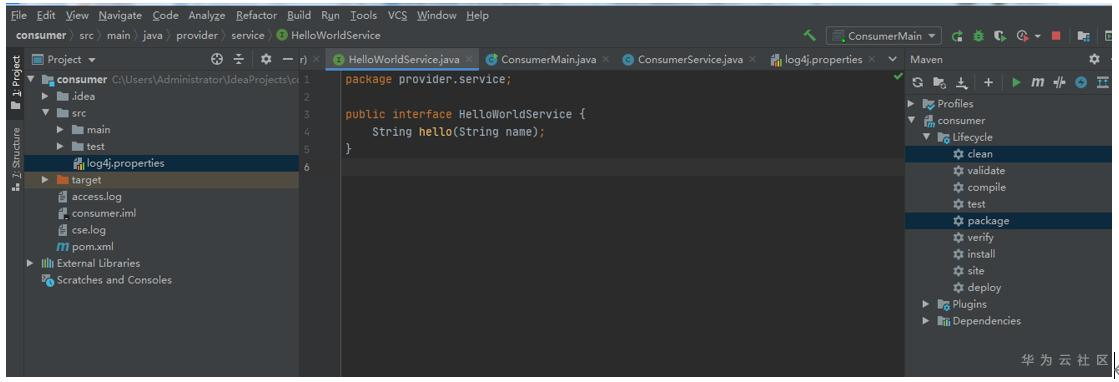The height and width of the screenshot is (382, 1119).
Task: Download sources and documentation icon
Action: pos(961,82)
